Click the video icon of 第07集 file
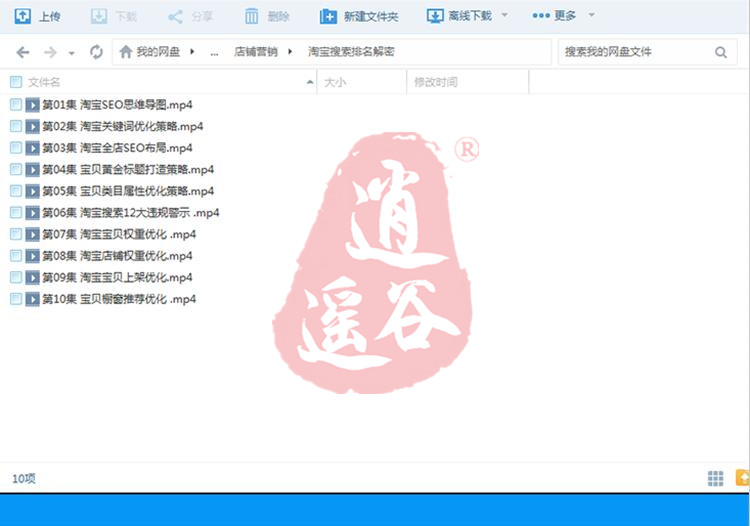 [x=33, y=234]
